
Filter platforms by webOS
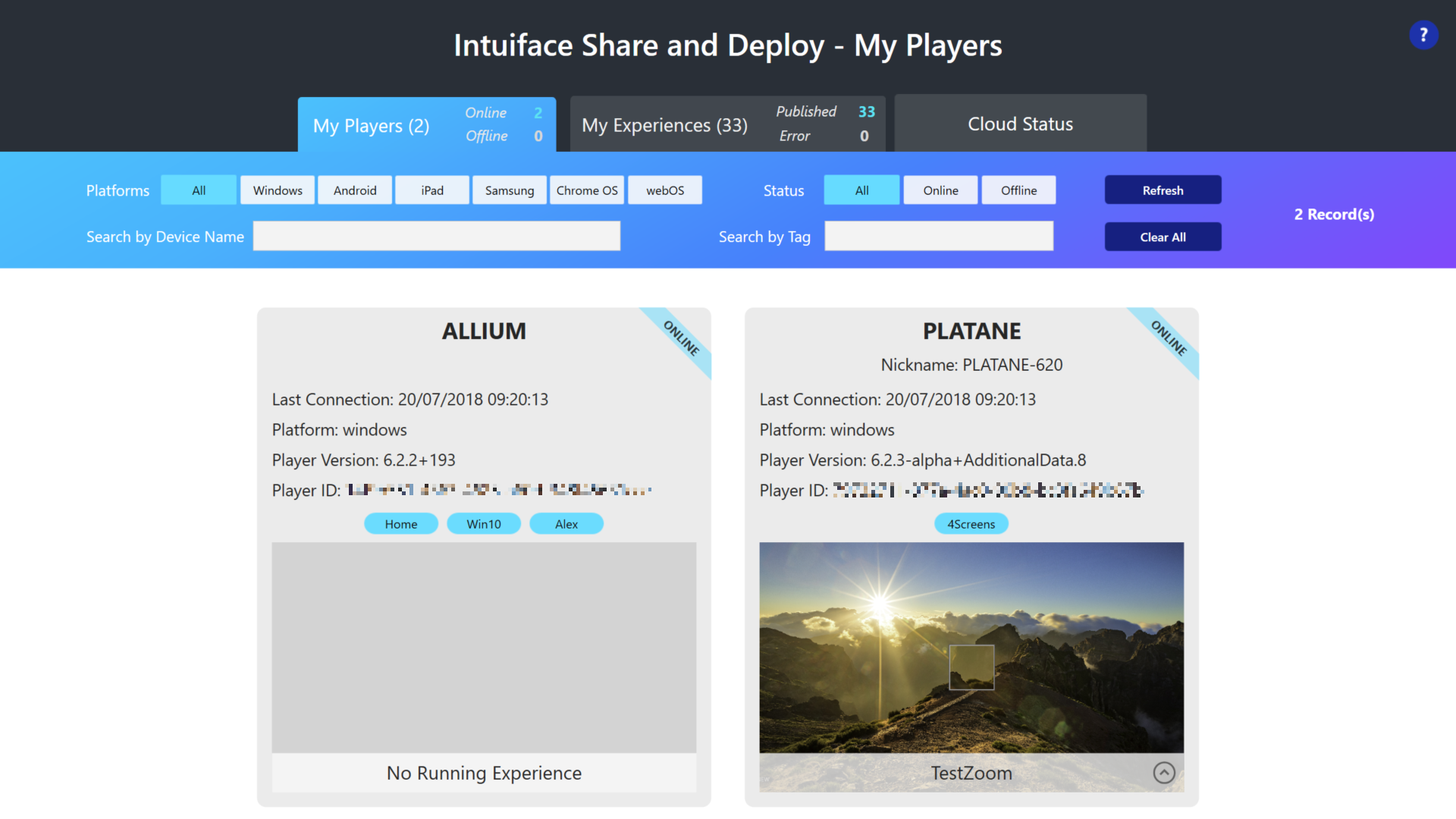pyautogui.click(x=665, y=190)
